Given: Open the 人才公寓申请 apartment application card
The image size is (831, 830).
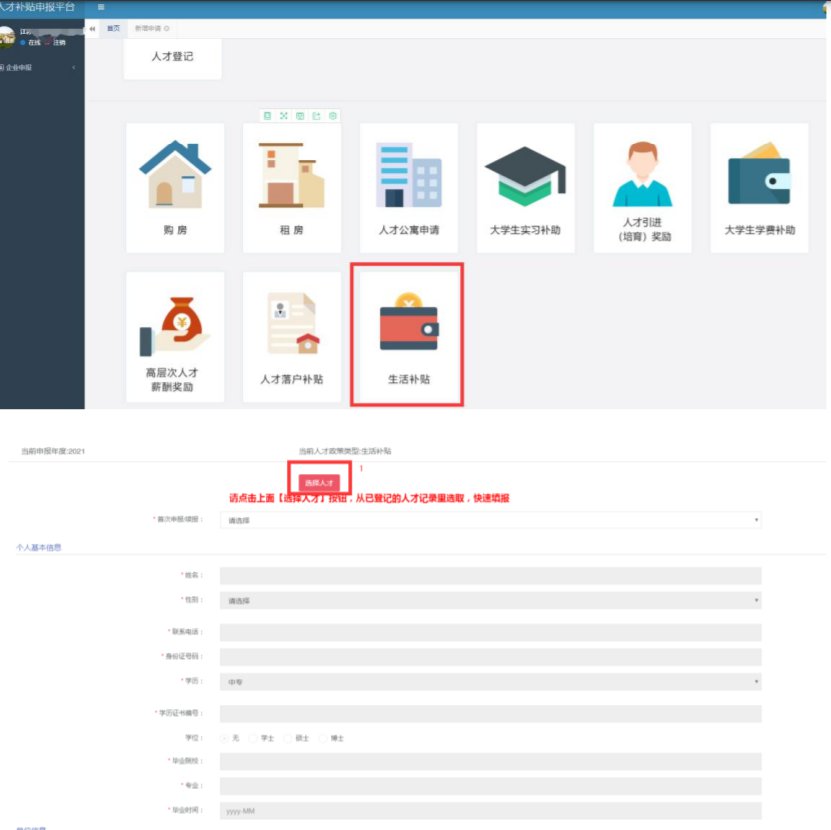Looking at the screenshot, I should coord(409,188).
